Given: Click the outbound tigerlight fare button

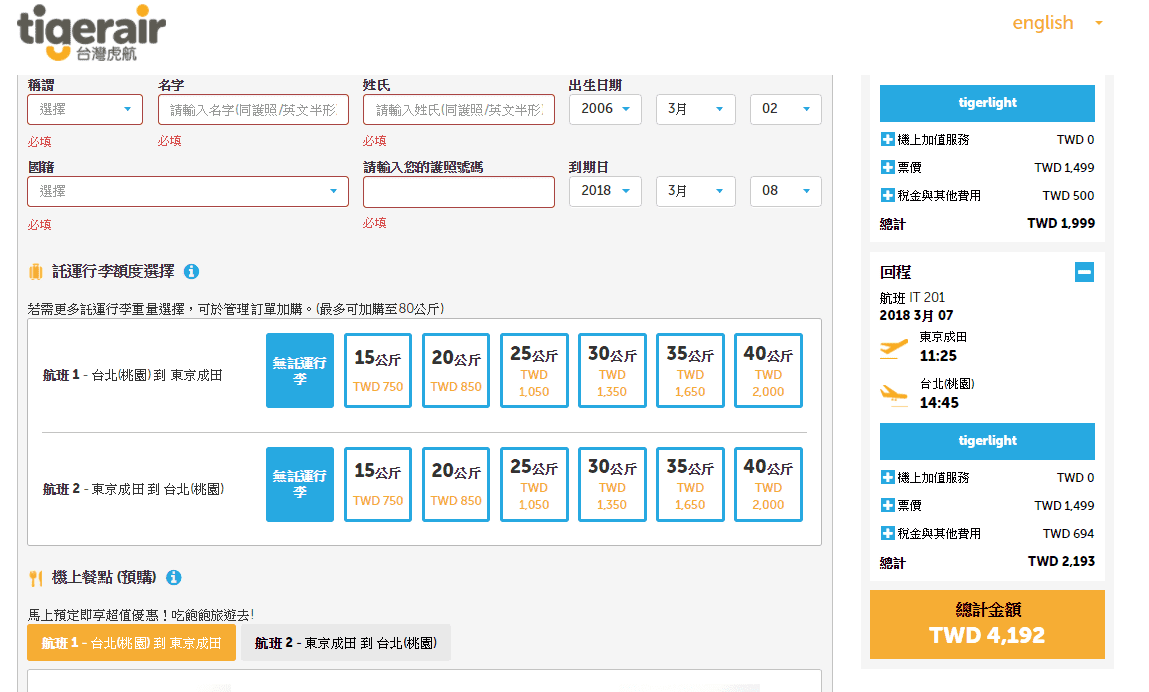Looking at the screenshot, I should click(987, 103).
